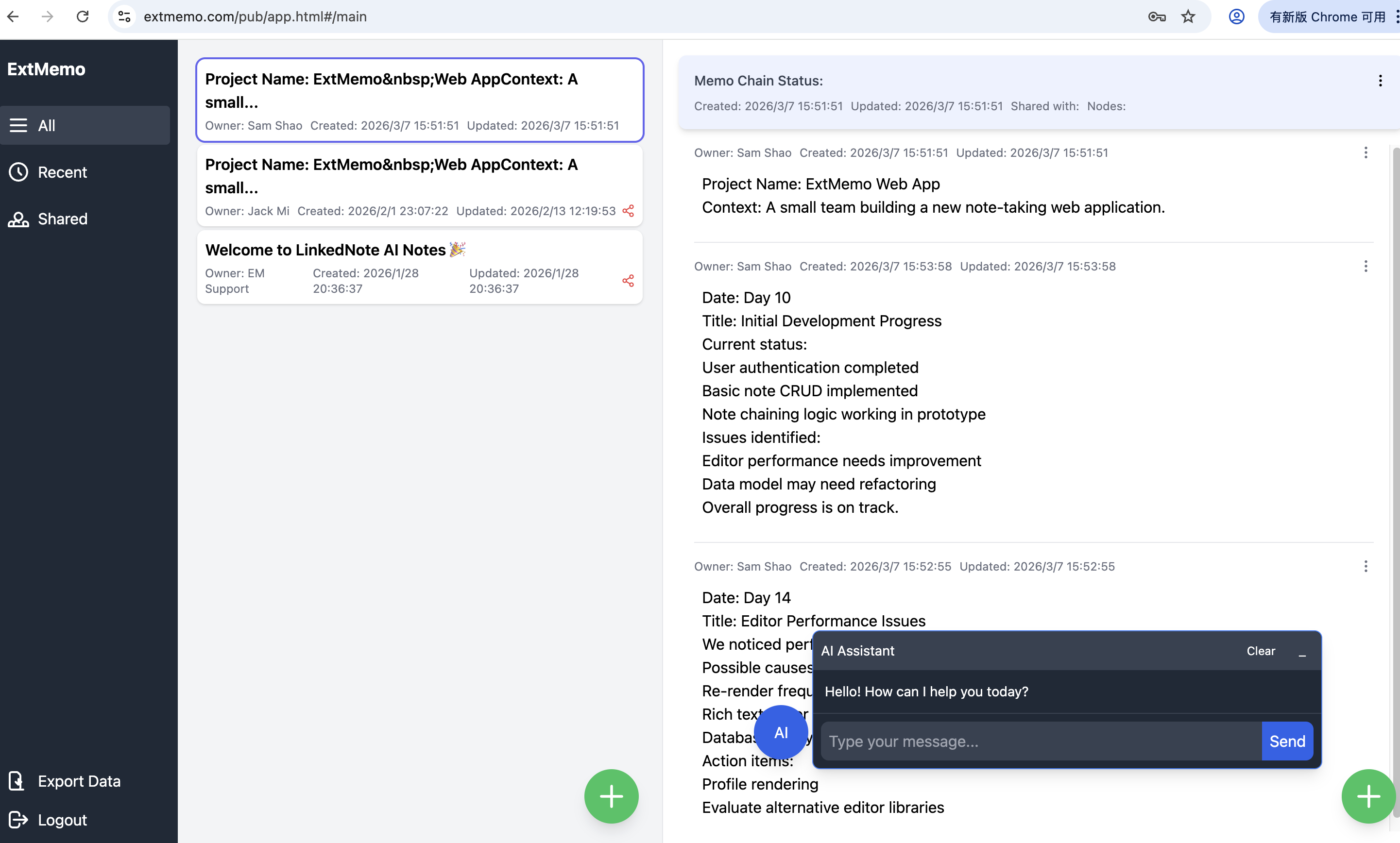Viewport: 1400px width, 843px height.
Task: Click "Date: Day 14" line
Action: [x=746, y=598]
